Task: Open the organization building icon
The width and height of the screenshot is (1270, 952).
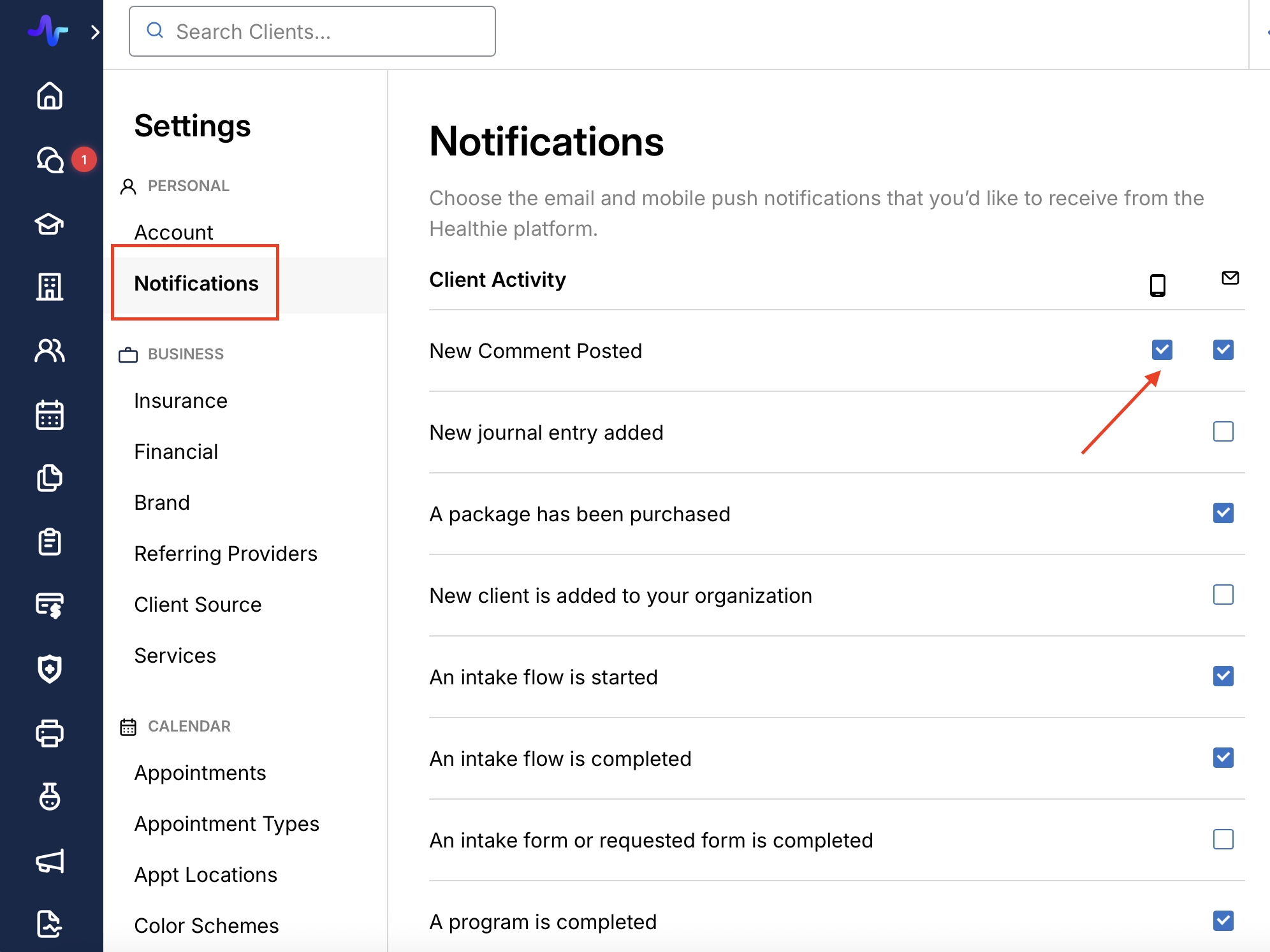Action: (50, 287)
